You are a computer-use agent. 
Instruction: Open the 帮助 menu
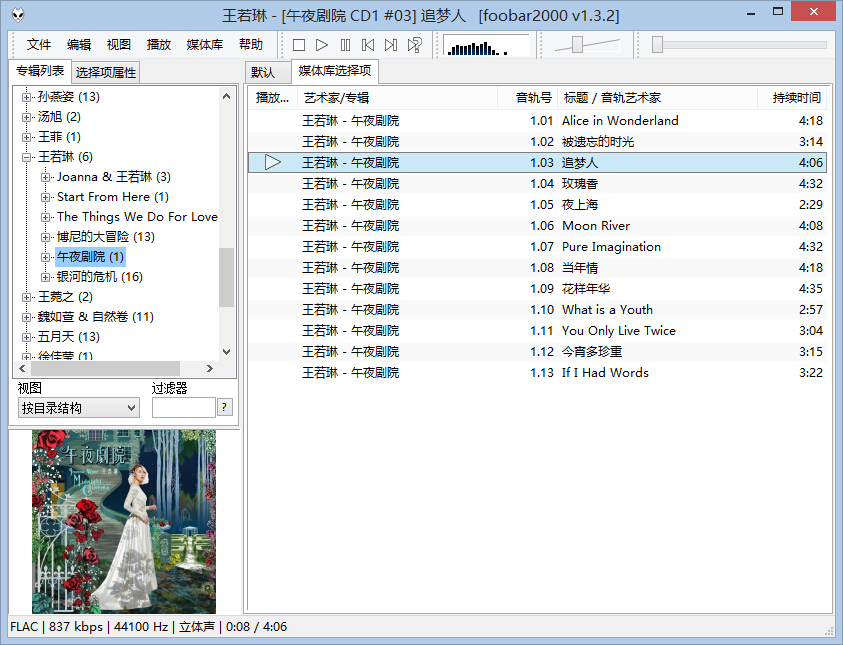click(x=251, y=45)
